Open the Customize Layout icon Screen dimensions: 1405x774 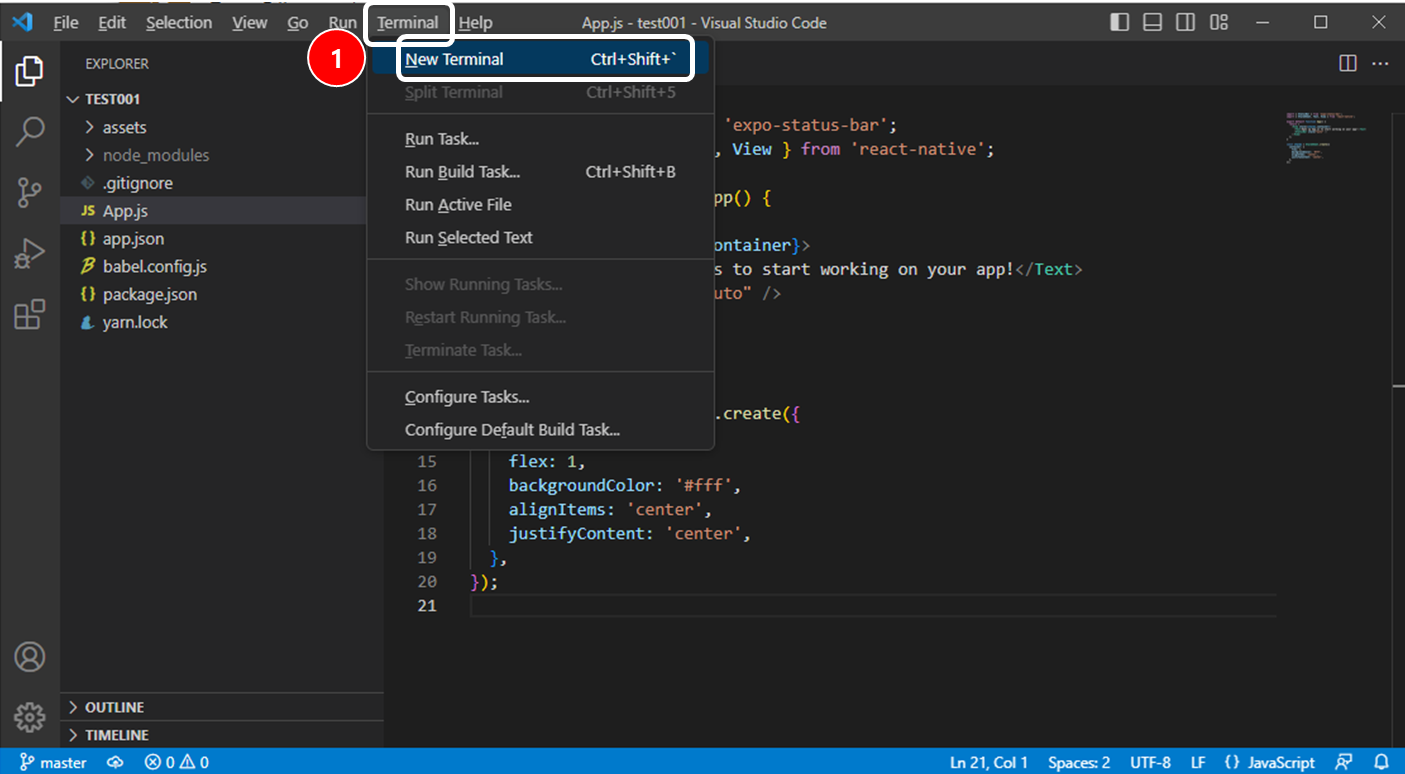click(x=1218, y=22)
